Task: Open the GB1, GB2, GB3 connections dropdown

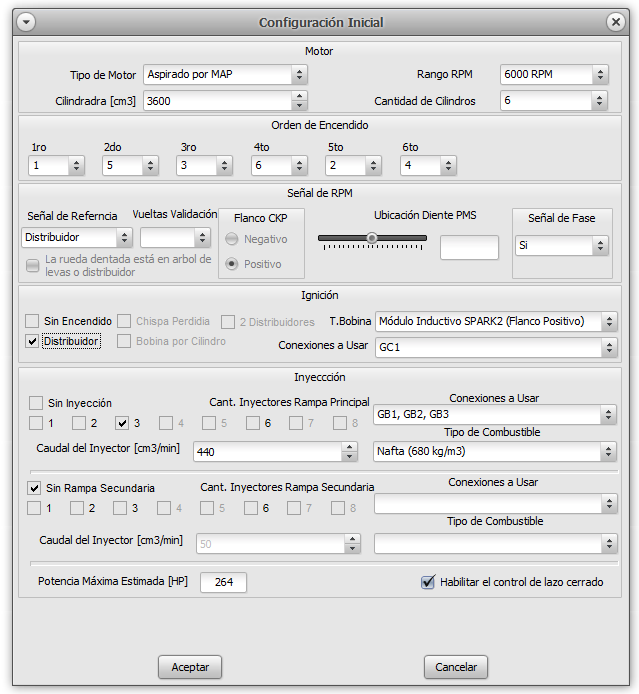Action: (495, 415)
